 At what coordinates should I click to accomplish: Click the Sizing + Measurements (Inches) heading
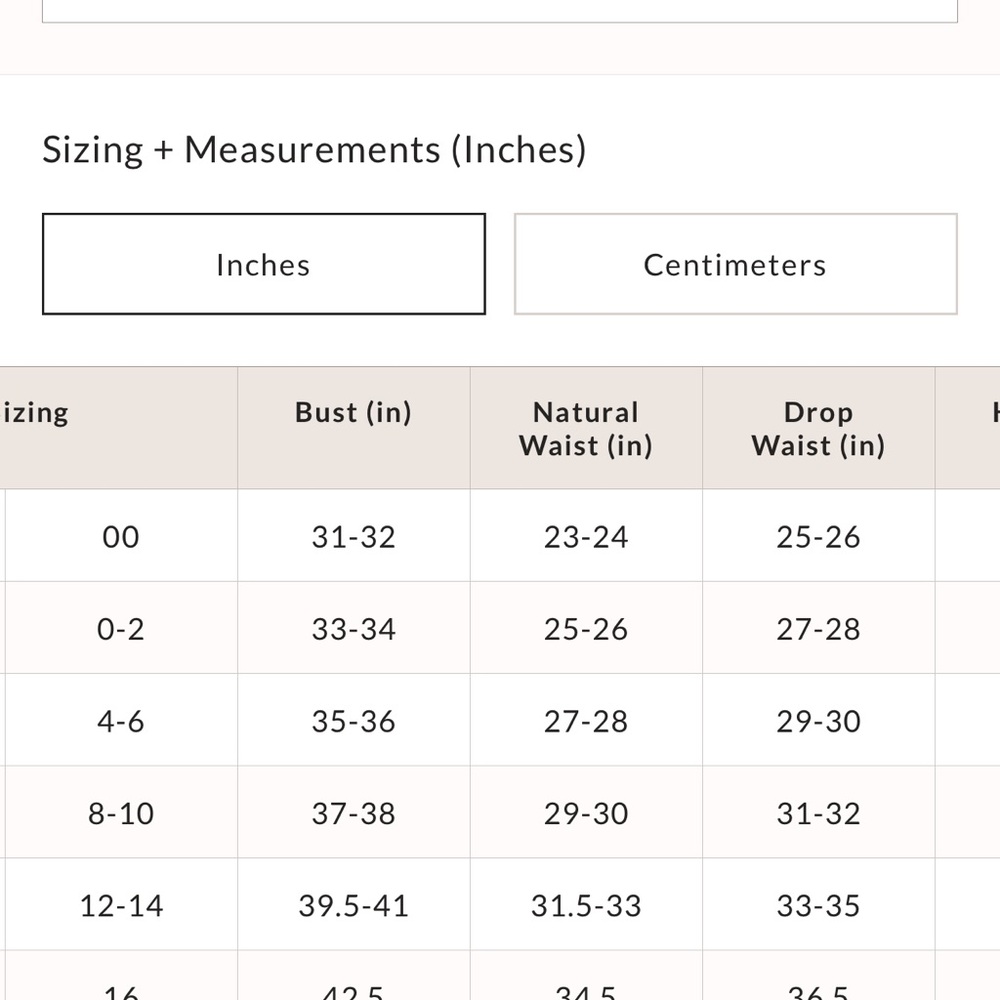click(314, 151)
